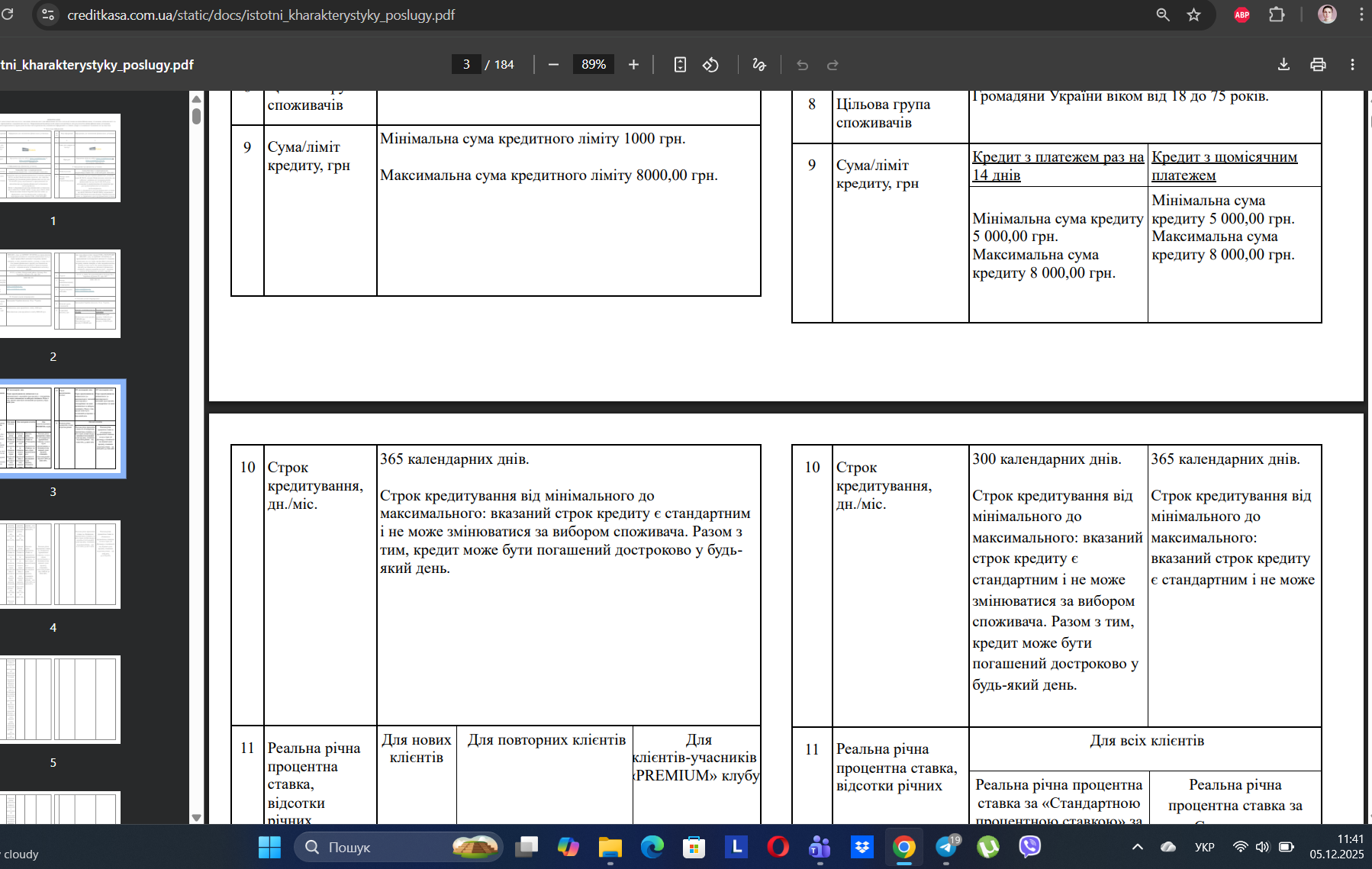Zoom out the PDF with minus button
1372x869 pixels.
pyautogui.click(x=554, y=65)
